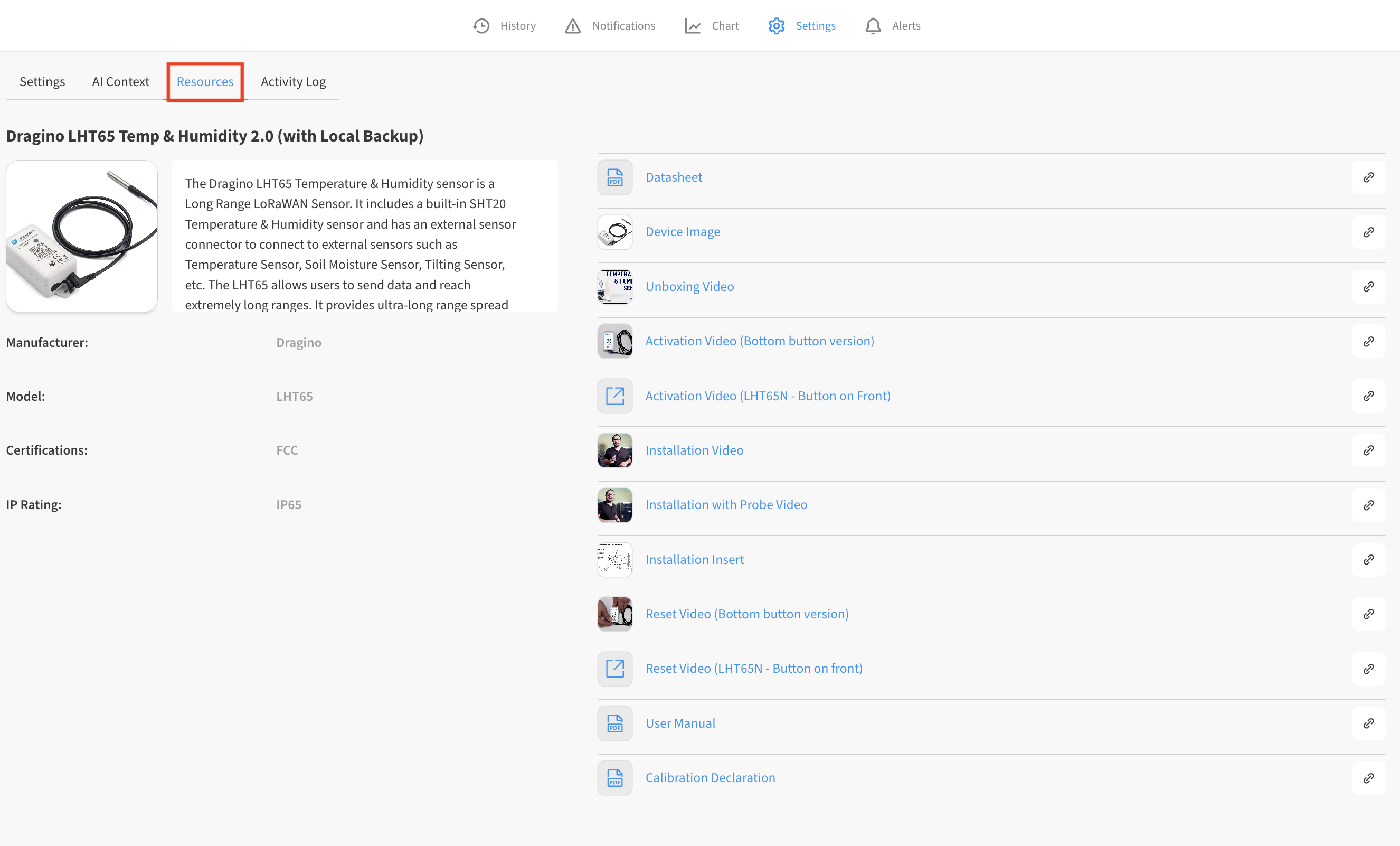
Task: Open Installation with Probe Video link
Action: 726,505
